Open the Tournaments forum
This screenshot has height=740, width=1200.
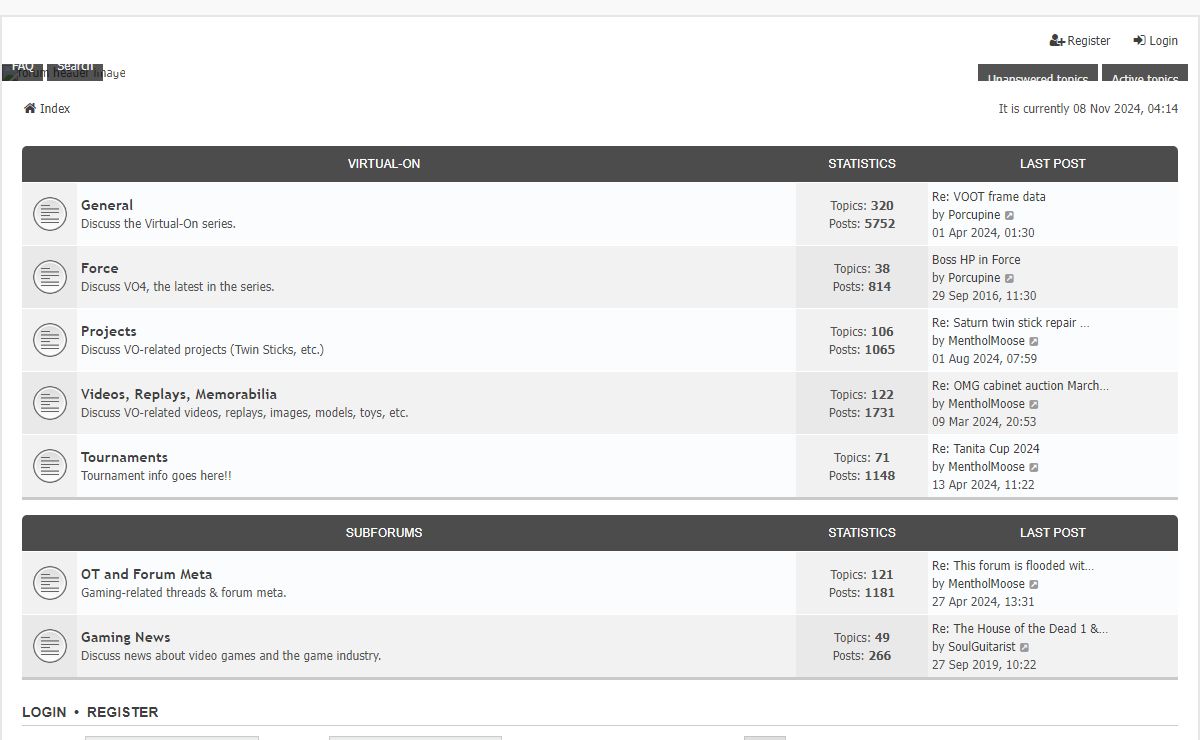(124, 457)
